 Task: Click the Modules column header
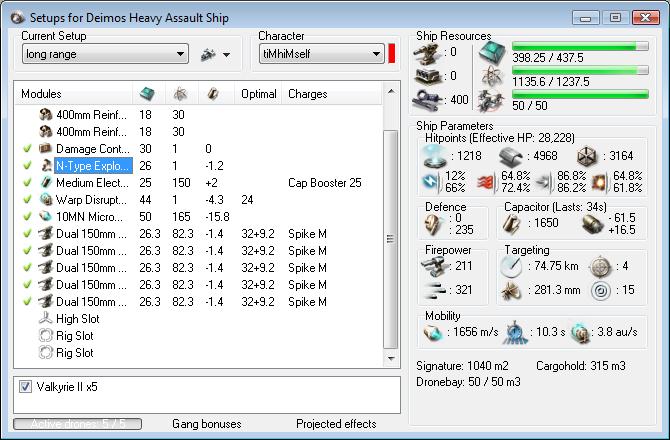(74, 94)
